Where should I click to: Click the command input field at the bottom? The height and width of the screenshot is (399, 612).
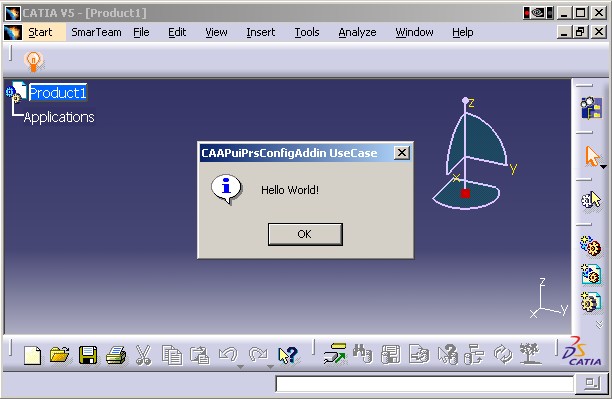pos(424,383)
